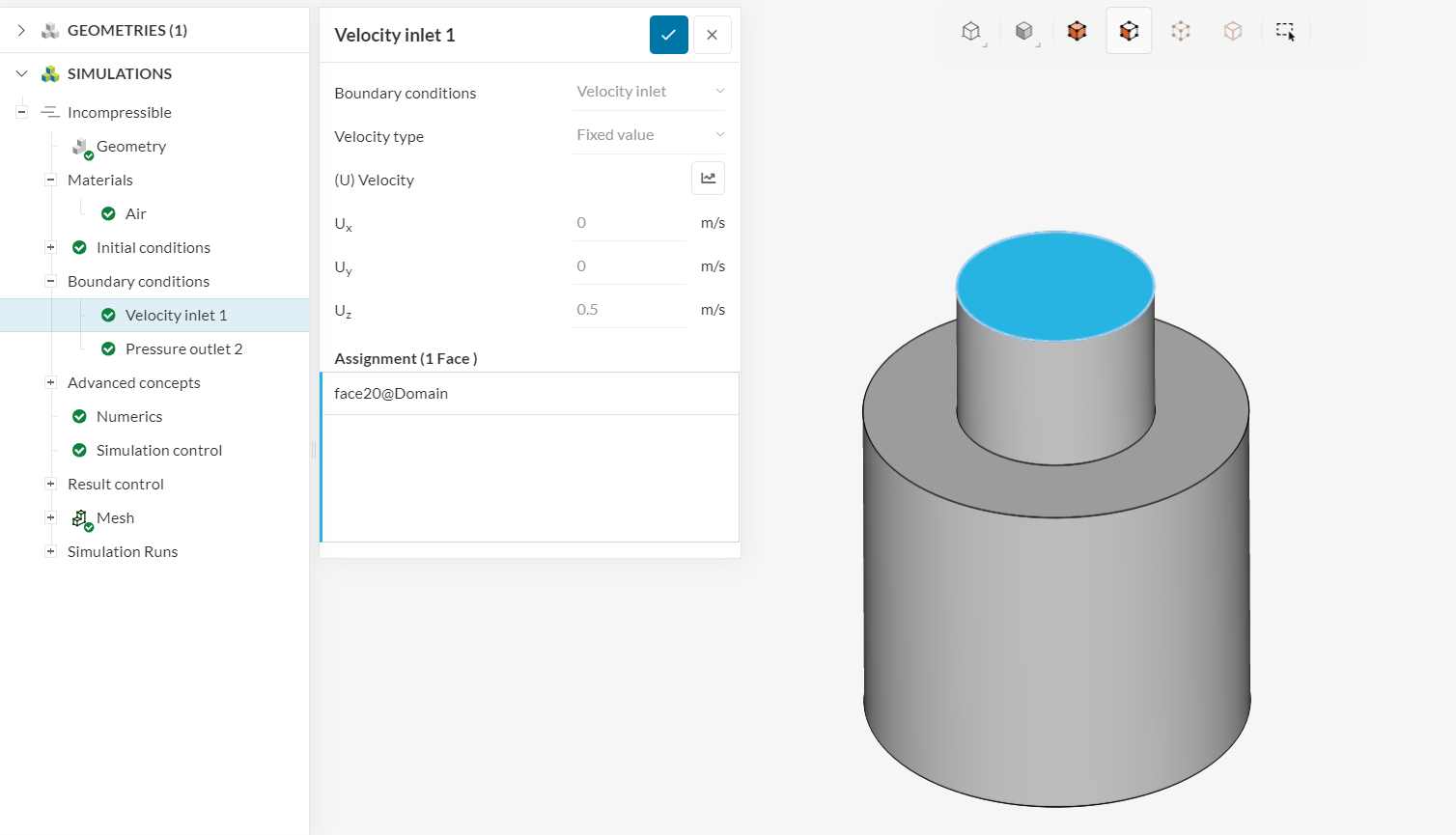Screen dimensions: 1456x835
Task: Click the blue highlighted inlet face on model
Action: click(1054, 286)
